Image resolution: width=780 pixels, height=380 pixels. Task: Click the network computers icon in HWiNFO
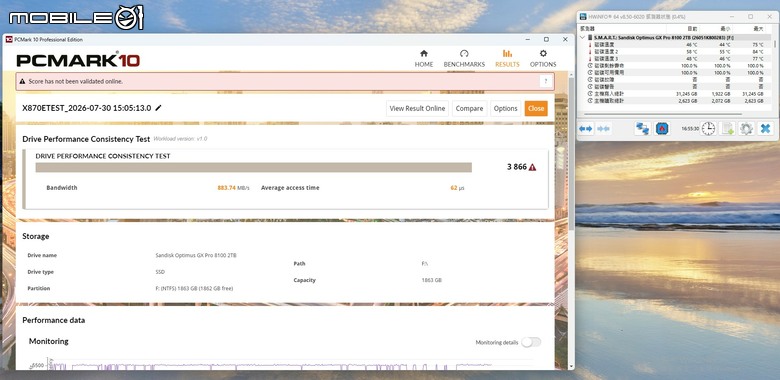642,128
